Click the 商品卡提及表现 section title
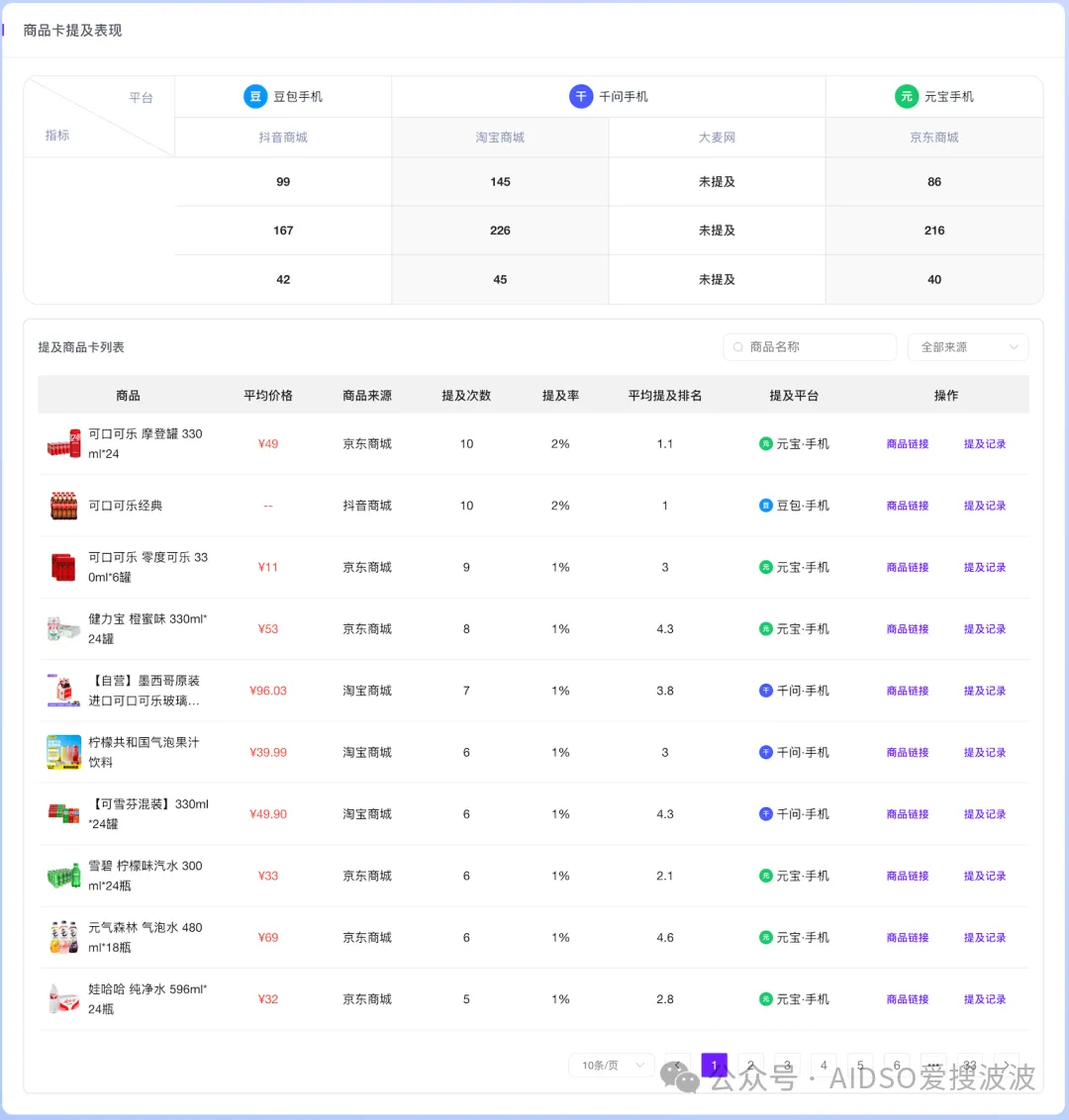 click(x=73, y=30)
